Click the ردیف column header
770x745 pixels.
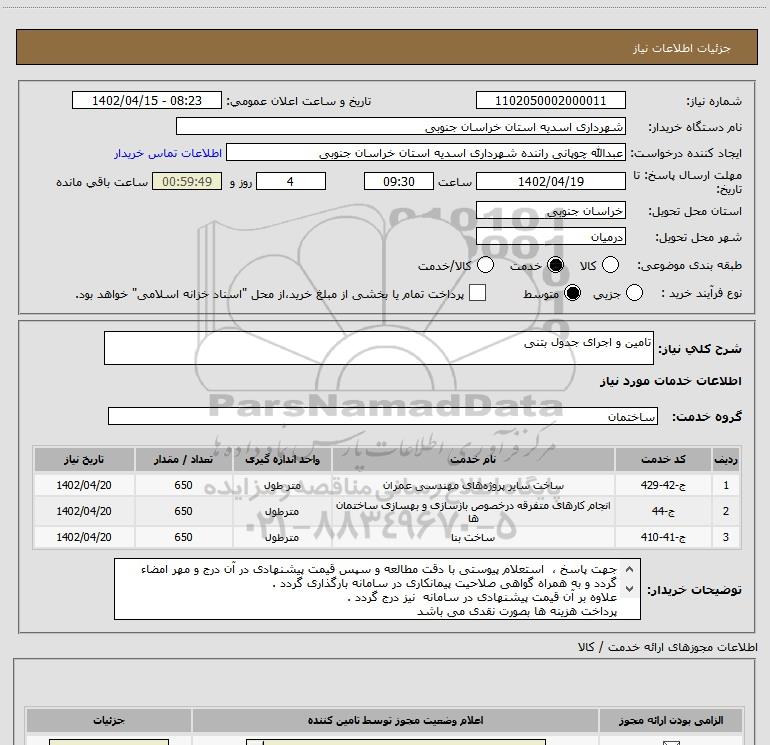coord(726,460)
